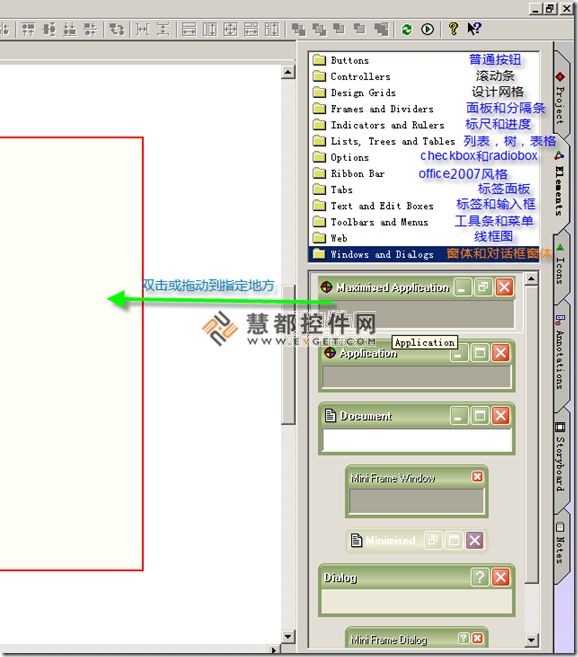Select the Maximised Application element
This screenshot has width=578, height=657.
[x=416, y=303]
